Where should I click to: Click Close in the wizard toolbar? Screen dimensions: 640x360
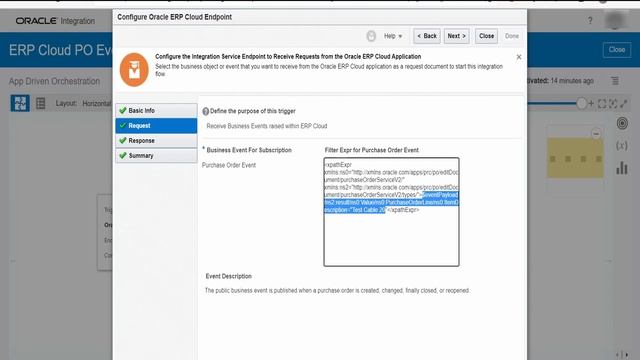(486, 36)
